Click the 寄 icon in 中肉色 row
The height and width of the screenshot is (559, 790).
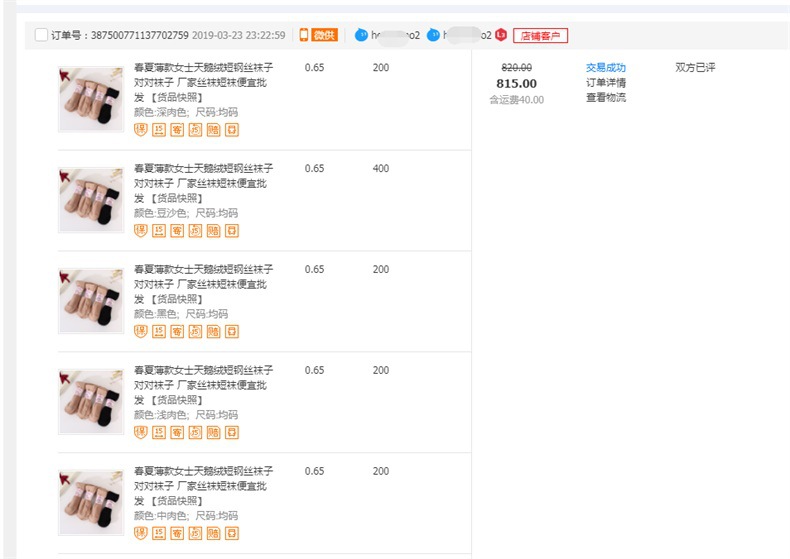coord(177,533)
